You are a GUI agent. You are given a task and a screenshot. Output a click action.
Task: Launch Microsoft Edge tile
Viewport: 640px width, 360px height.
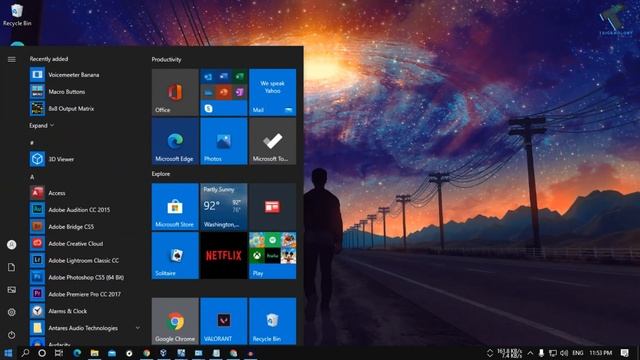click(x=175, y=141)
